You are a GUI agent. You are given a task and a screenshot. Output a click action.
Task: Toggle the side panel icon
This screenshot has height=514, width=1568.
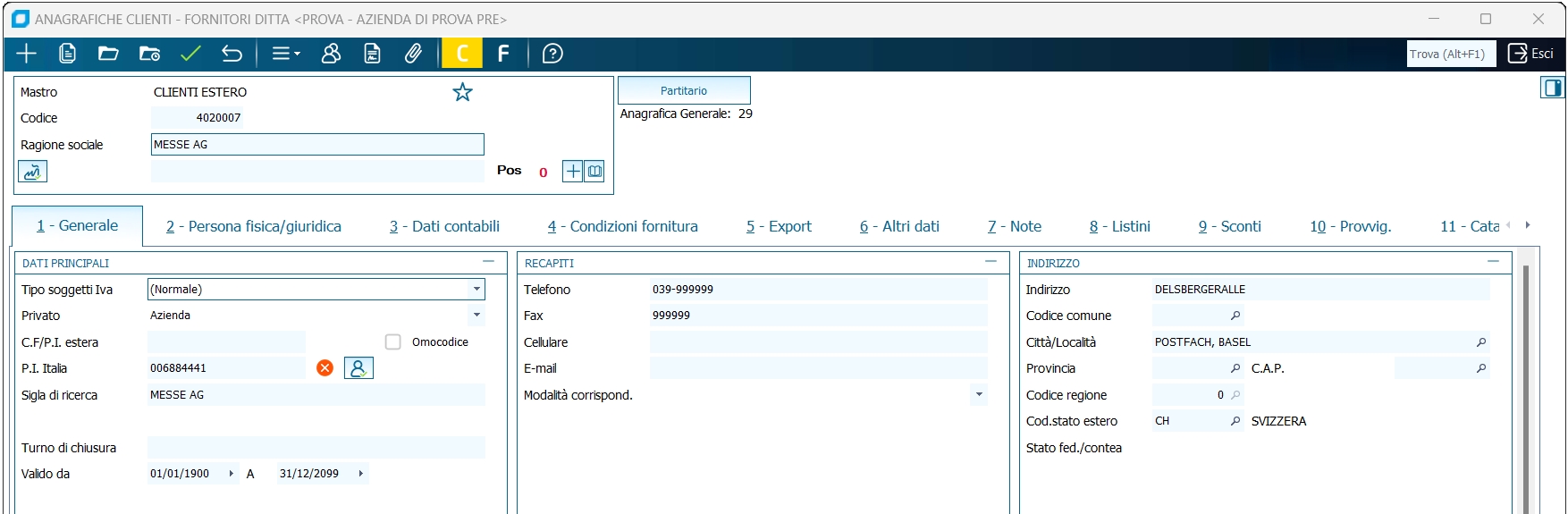pyautogui.click(x=1552, y=88)
